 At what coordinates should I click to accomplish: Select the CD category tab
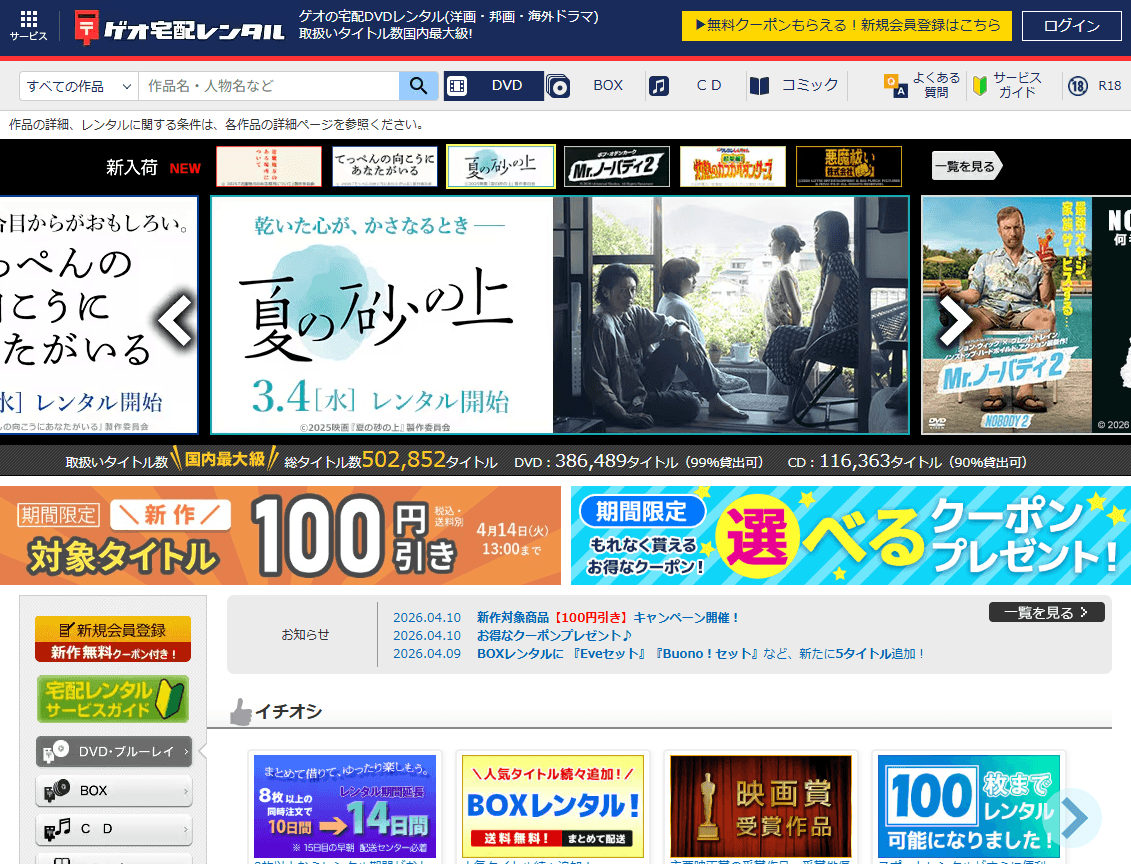[694, 86]
